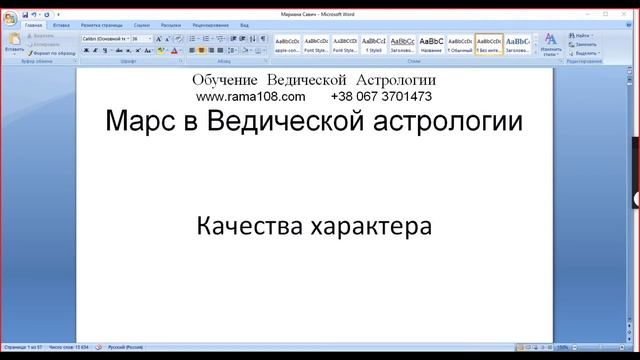
Task: Click the highlighted center alignment icon
Action: coord(201,51)
